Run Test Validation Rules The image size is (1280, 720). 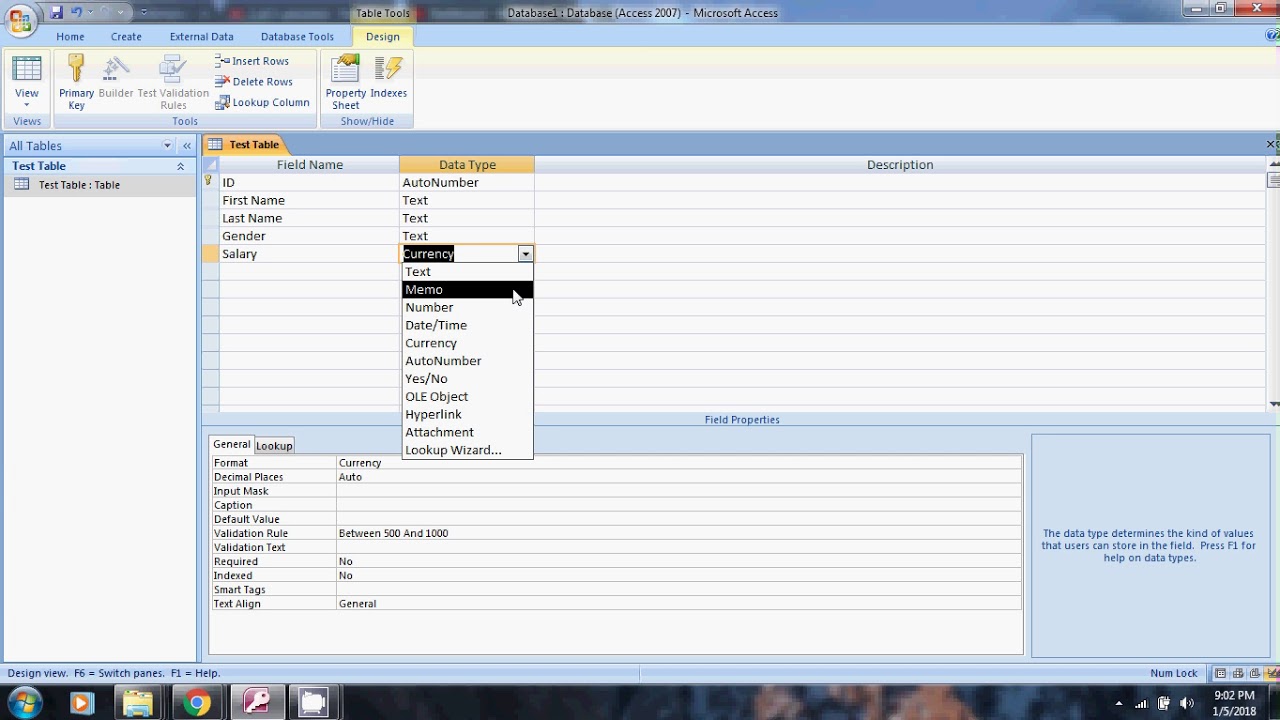click(x=173, y=84)
